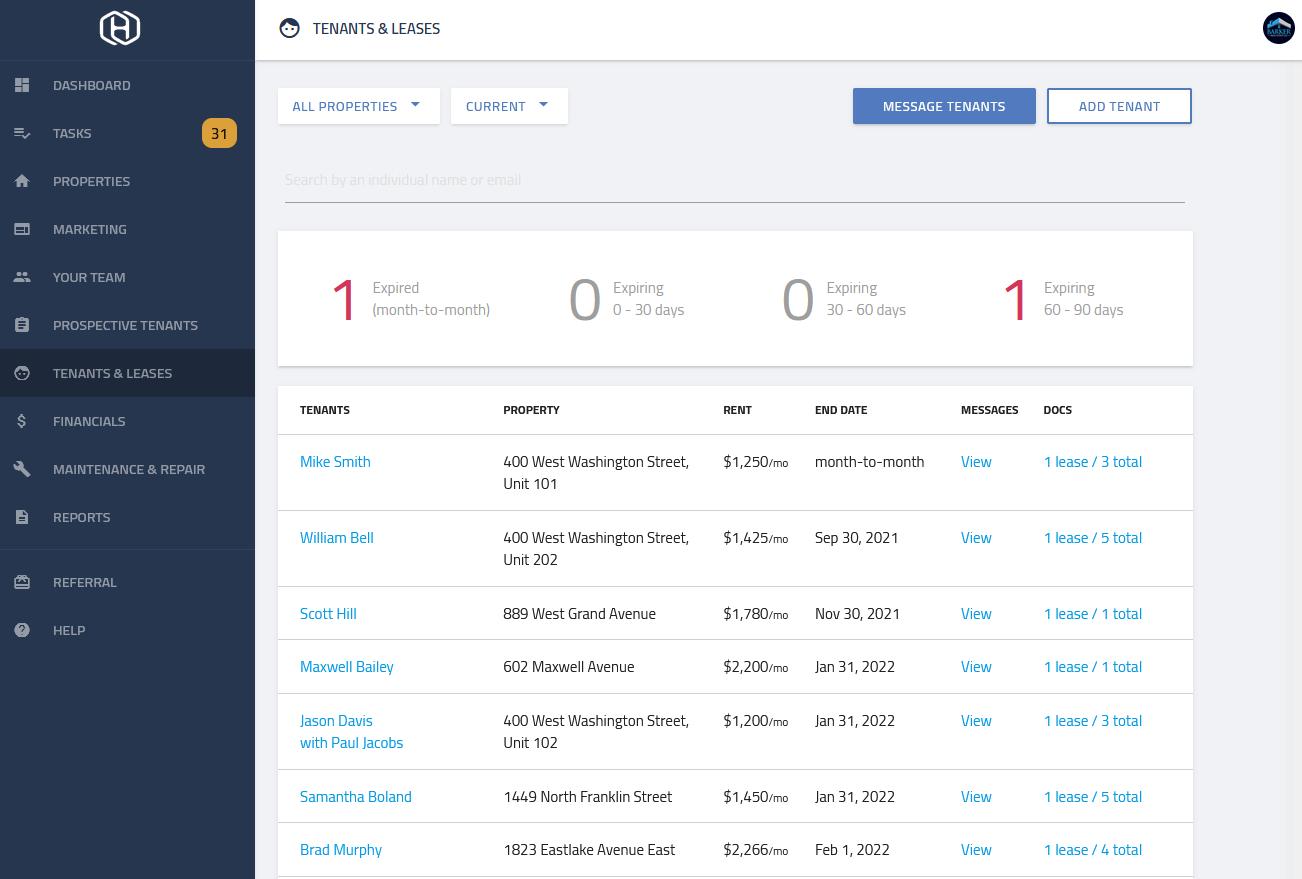View messages for Scott Hill
The width and height of the screenshot is (1302, 879).
[x=976, y=614]
